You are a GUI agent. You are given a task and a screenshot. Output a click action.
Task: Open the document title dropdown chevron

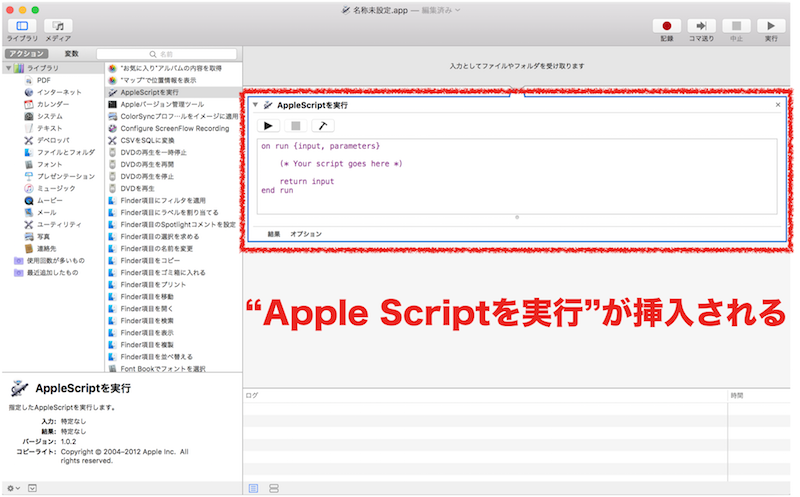click(458, 10)
